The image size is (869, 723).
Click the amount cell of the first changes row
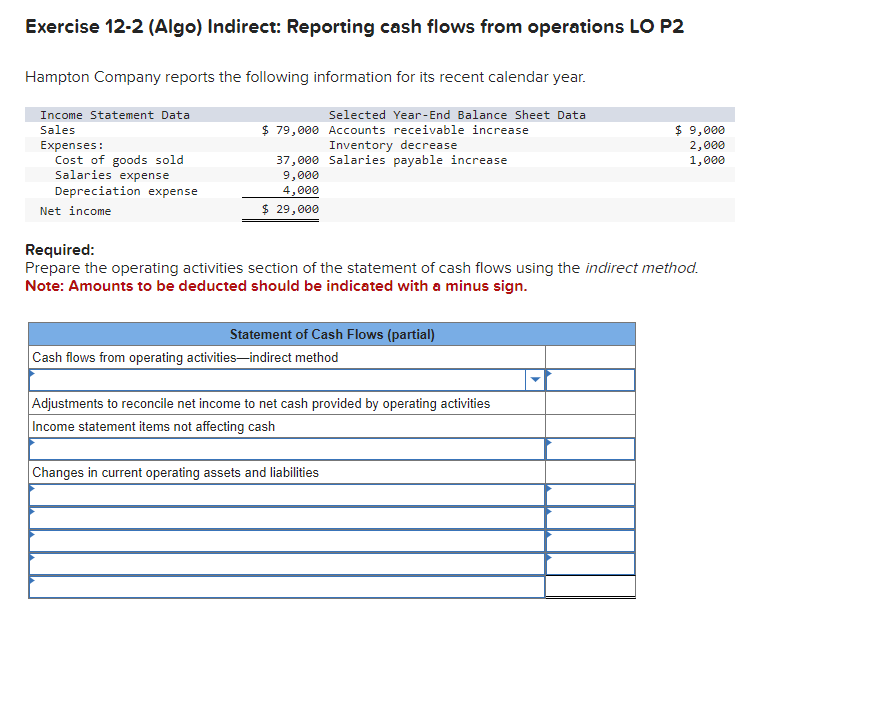point(589,495)
